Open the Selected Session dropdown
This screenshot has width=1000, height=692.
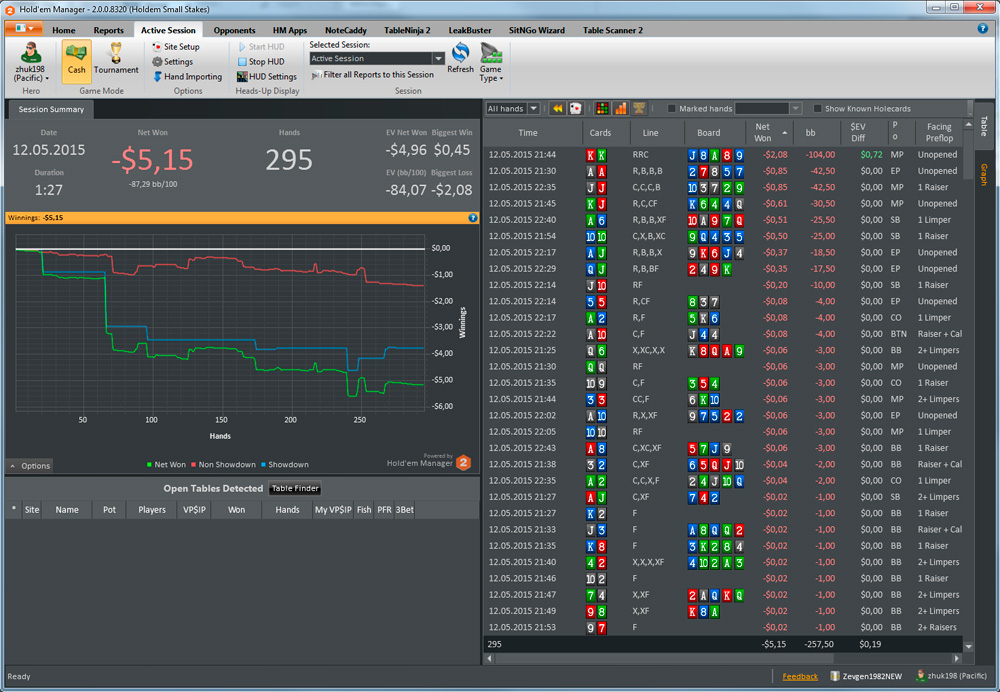[x=439, y=59]
